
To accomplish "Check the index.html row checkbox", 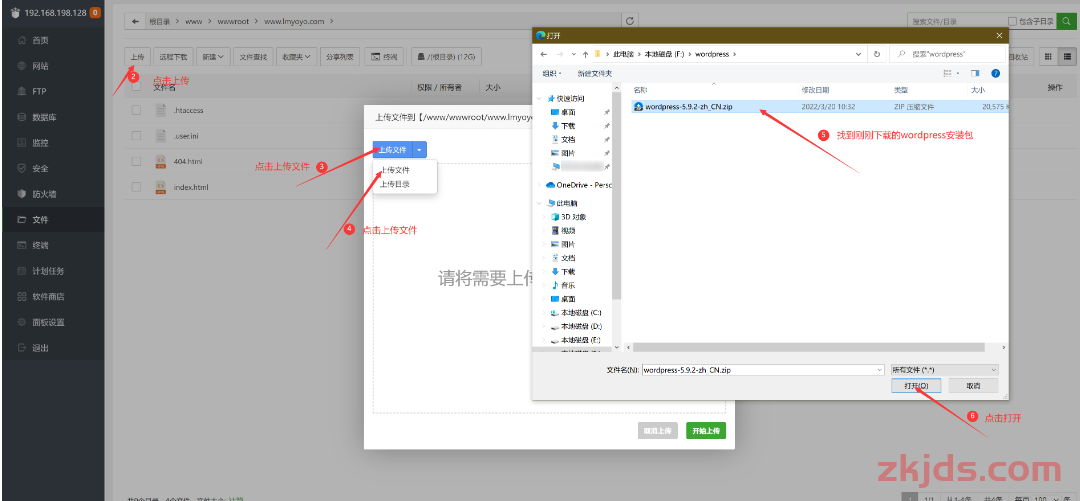I will coord(136,187).
